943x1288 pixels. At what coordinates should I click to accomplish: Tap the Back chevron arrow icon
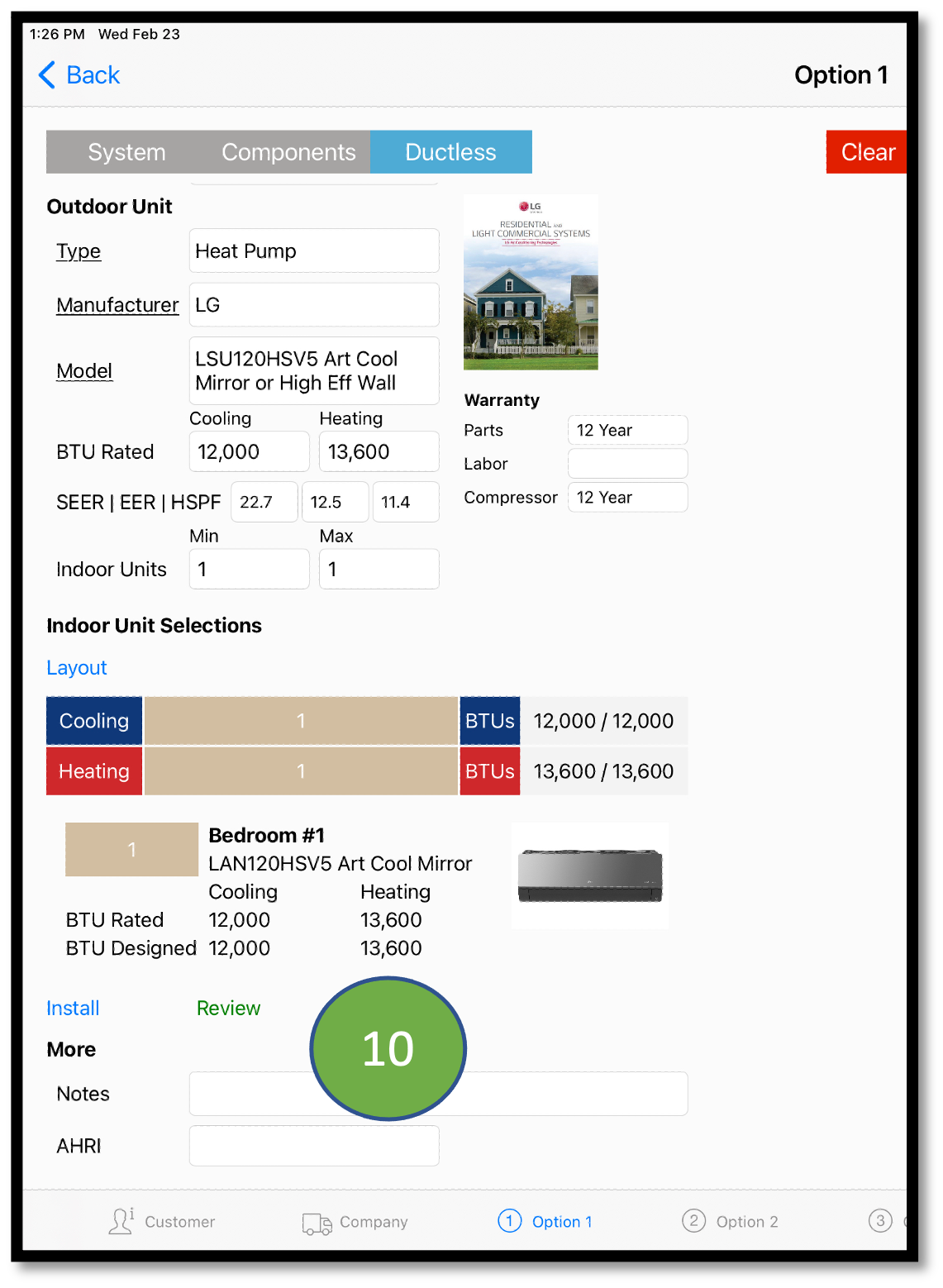[47, 75]
